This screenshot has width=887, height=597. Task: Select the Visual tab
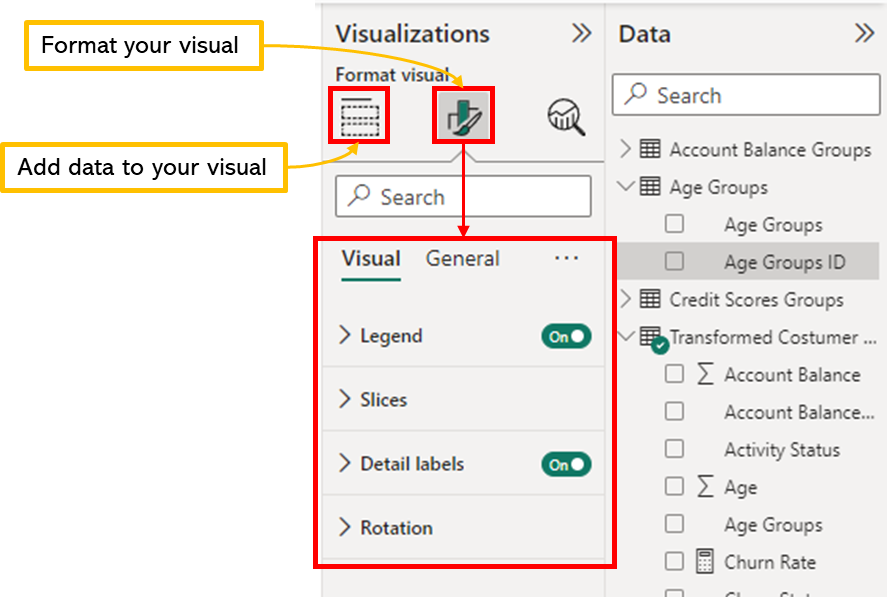pyautogui.click(x=371, y=258)
